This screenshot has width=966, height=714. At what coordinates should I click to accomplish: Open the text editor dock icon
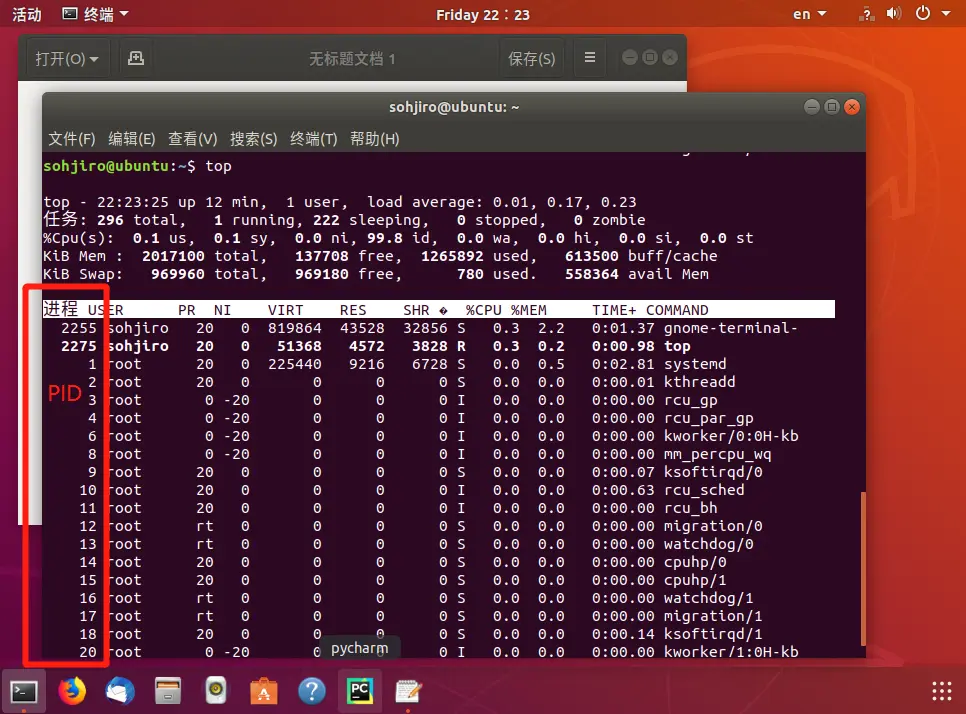[408, 691]
